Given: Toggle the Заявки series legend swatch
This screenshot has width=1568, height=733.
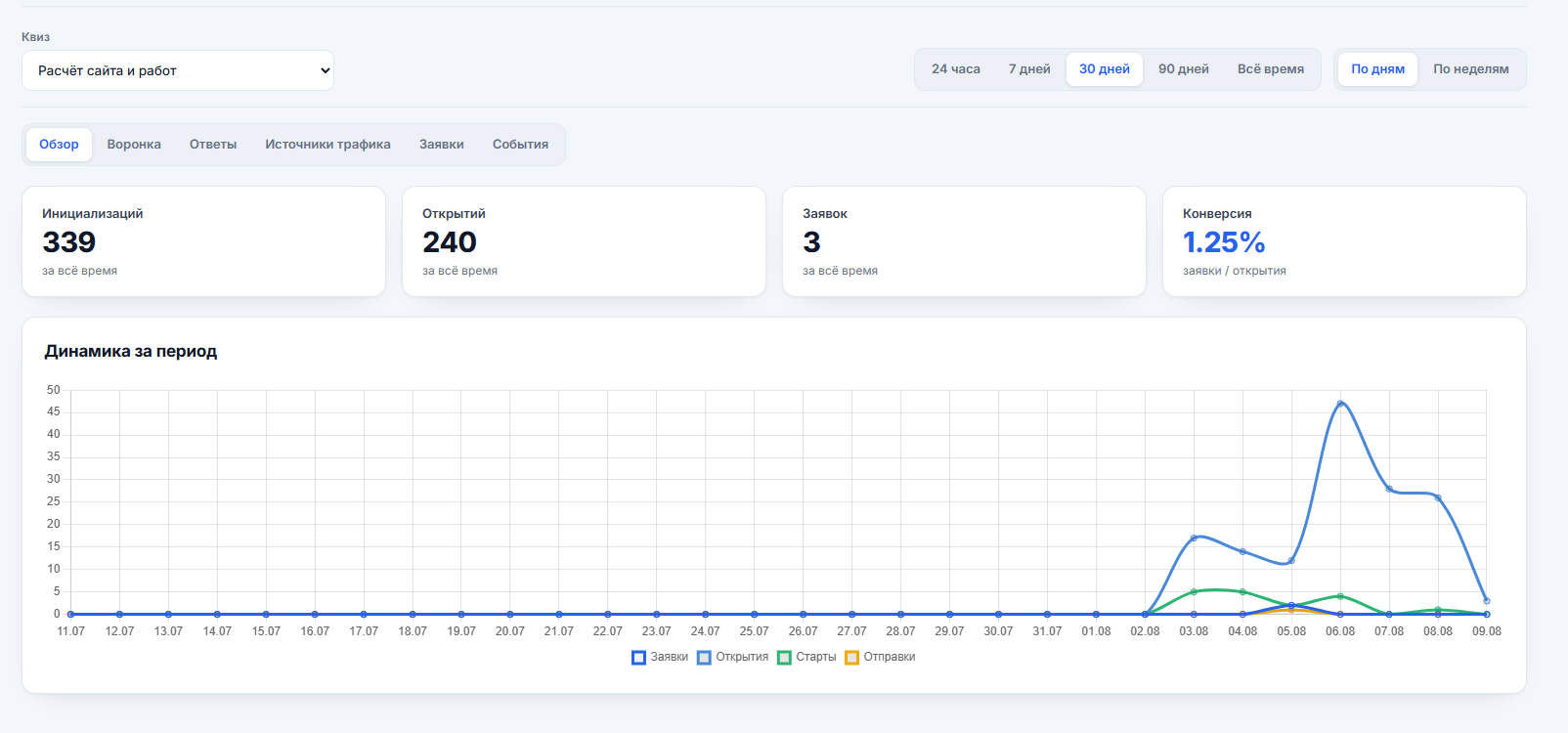Looking at the screenshot, I should tap(638, 658).
